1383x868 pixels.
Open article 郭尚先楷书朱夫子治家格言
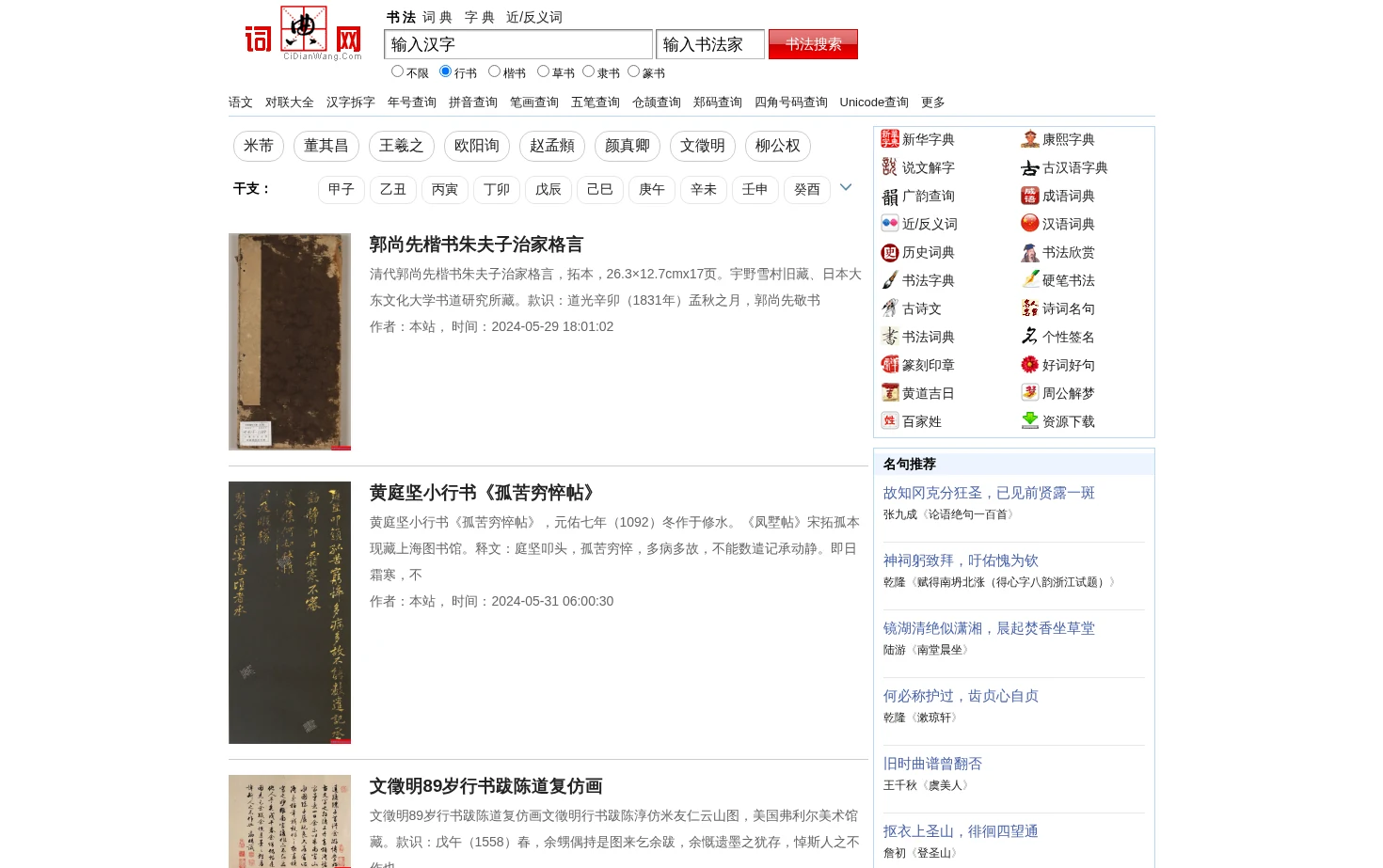click(x=476, y=245)
